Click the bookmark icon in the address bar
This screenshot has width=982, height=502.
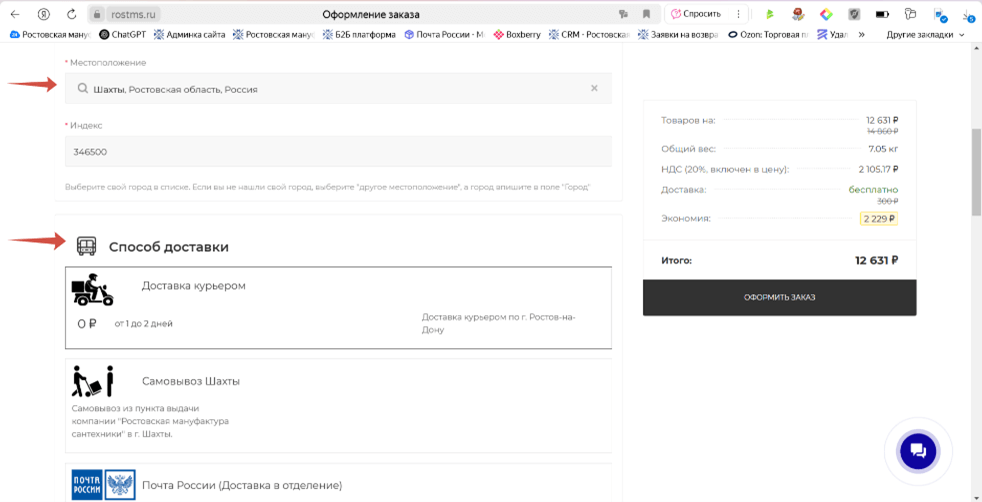coord(647,14)
